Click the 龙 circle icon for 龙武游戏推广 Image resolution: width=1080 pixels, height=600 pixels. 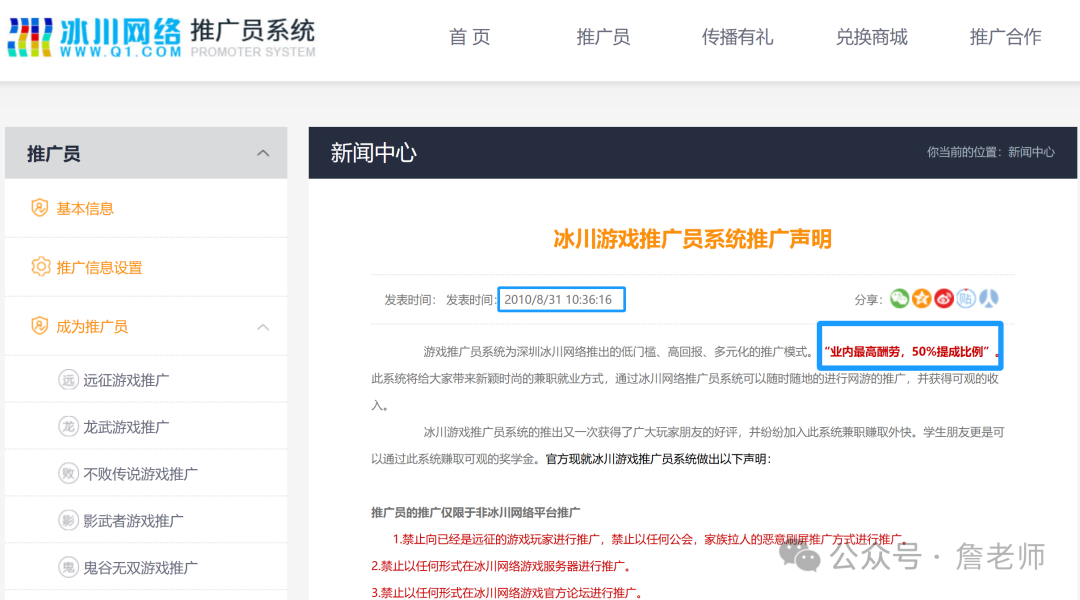(68, 426)
